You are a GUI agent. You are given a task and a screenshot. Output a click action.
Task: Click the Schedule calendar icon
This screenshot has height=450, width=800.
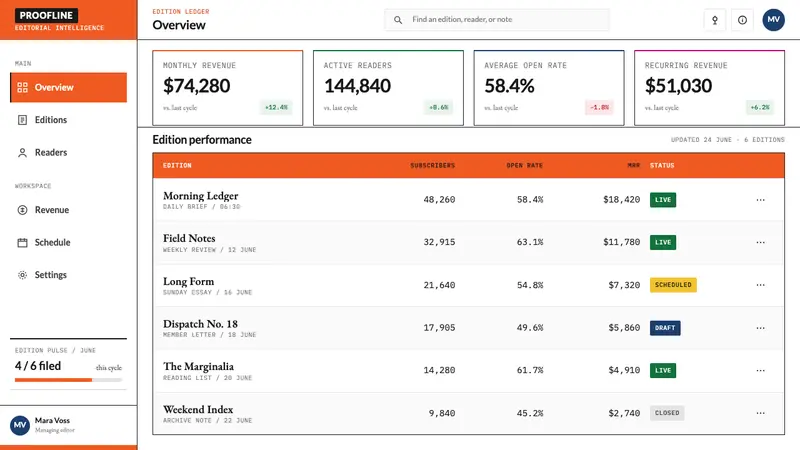(22, 242)
